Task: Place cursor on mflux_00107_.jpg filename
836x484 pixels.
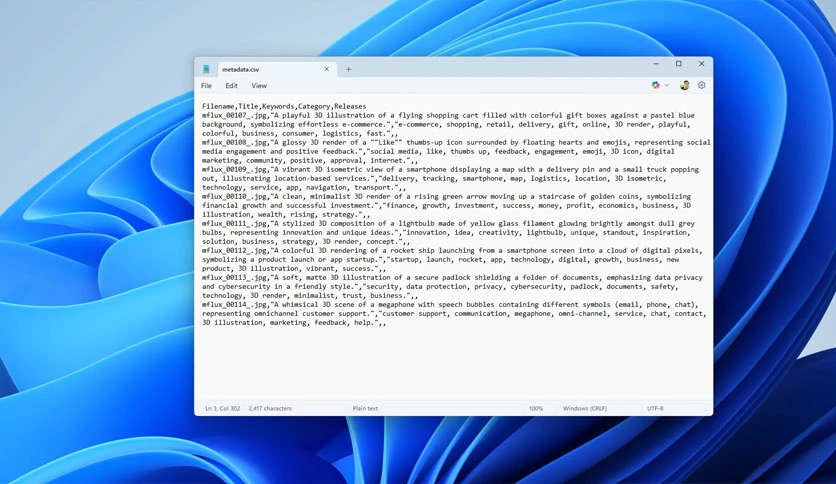Action: click(234, 115)
